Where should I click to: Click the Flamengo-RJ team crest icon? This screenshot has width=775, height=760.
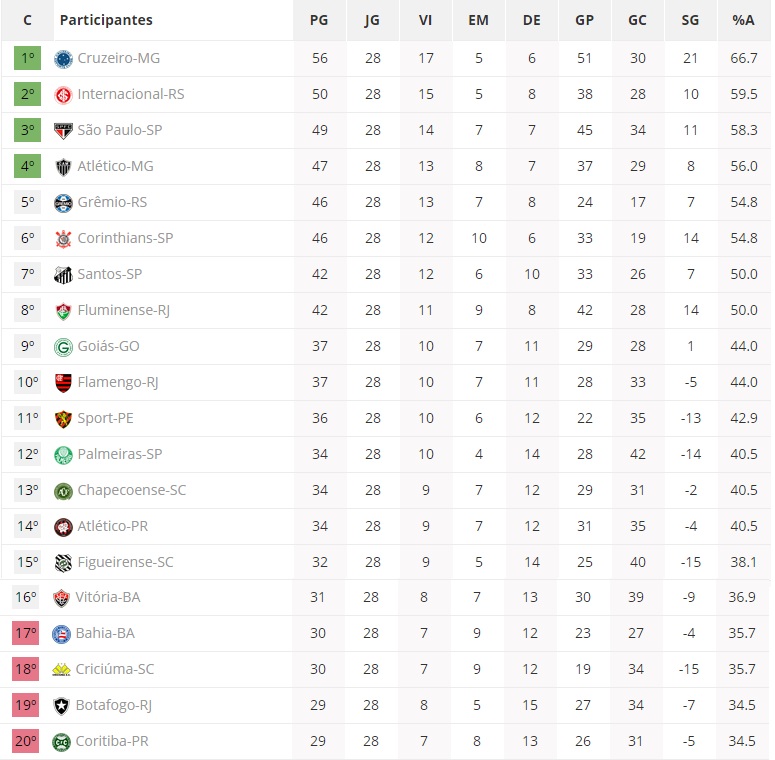pyautogui.click(x=63, y=382)
